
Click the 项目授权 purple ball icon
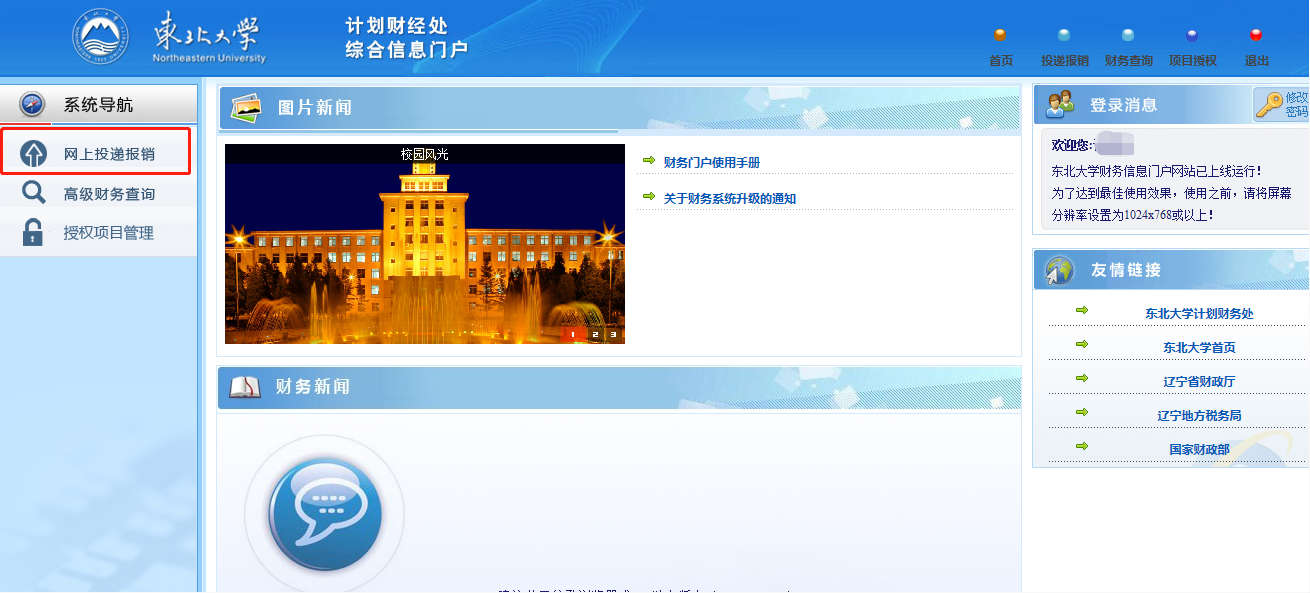tap(1192, 36)
